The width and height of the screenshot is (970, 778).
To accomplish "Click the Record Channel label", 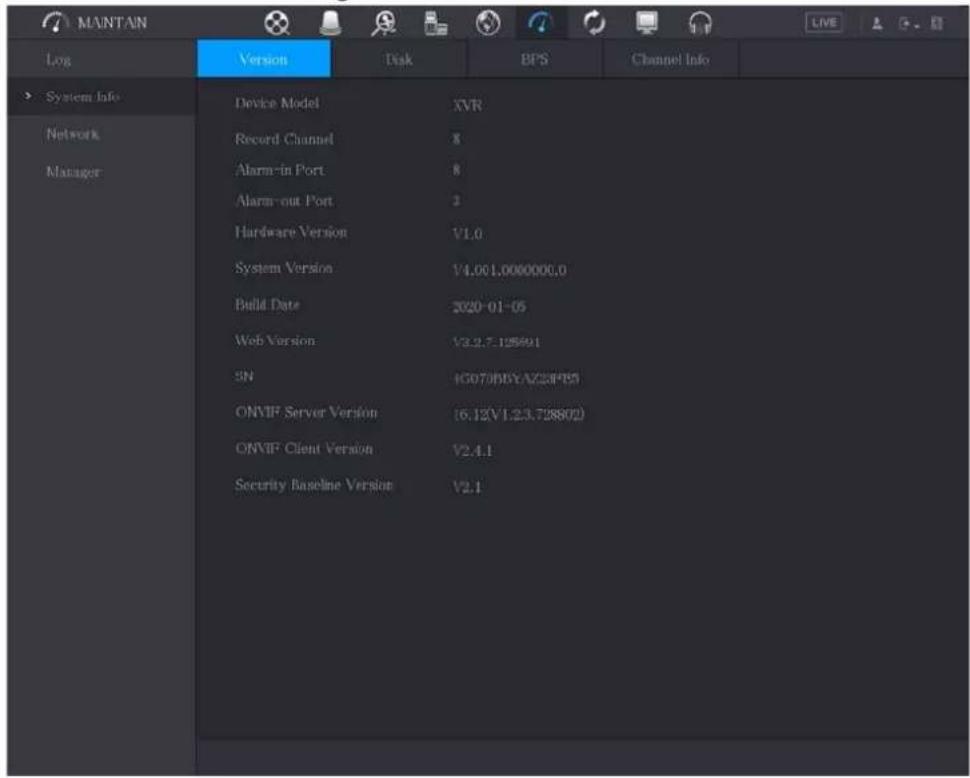I will tap(284, 139).
